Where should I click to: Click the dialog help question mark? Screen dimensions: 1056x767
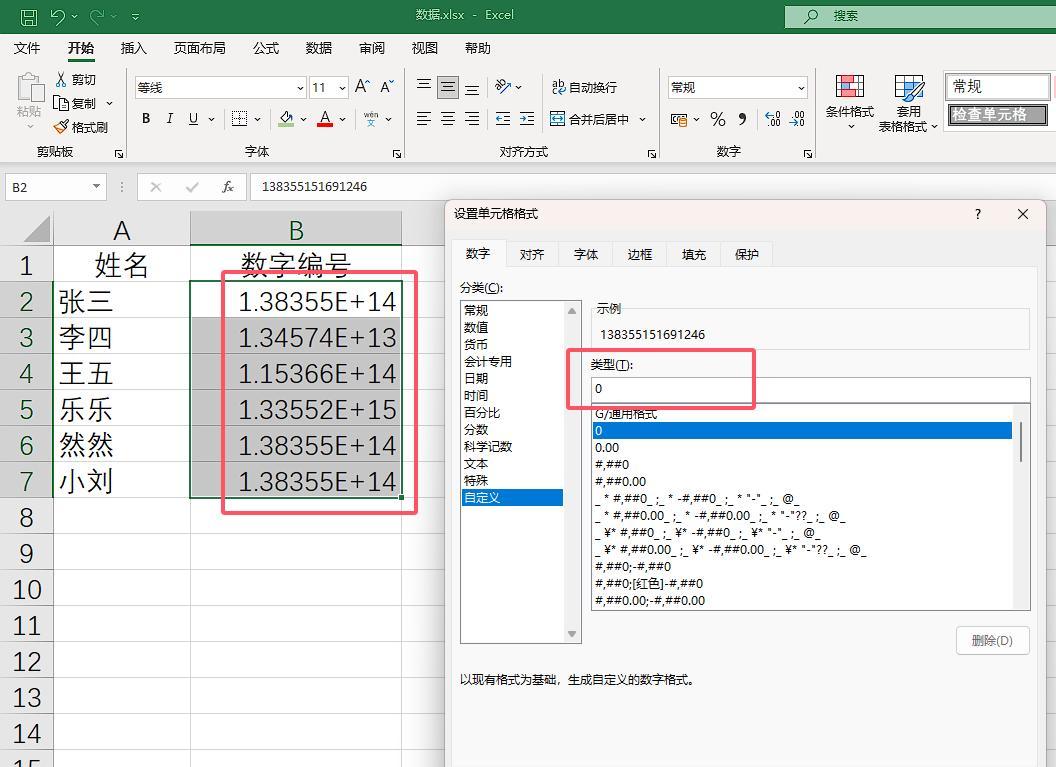(978, 214)
